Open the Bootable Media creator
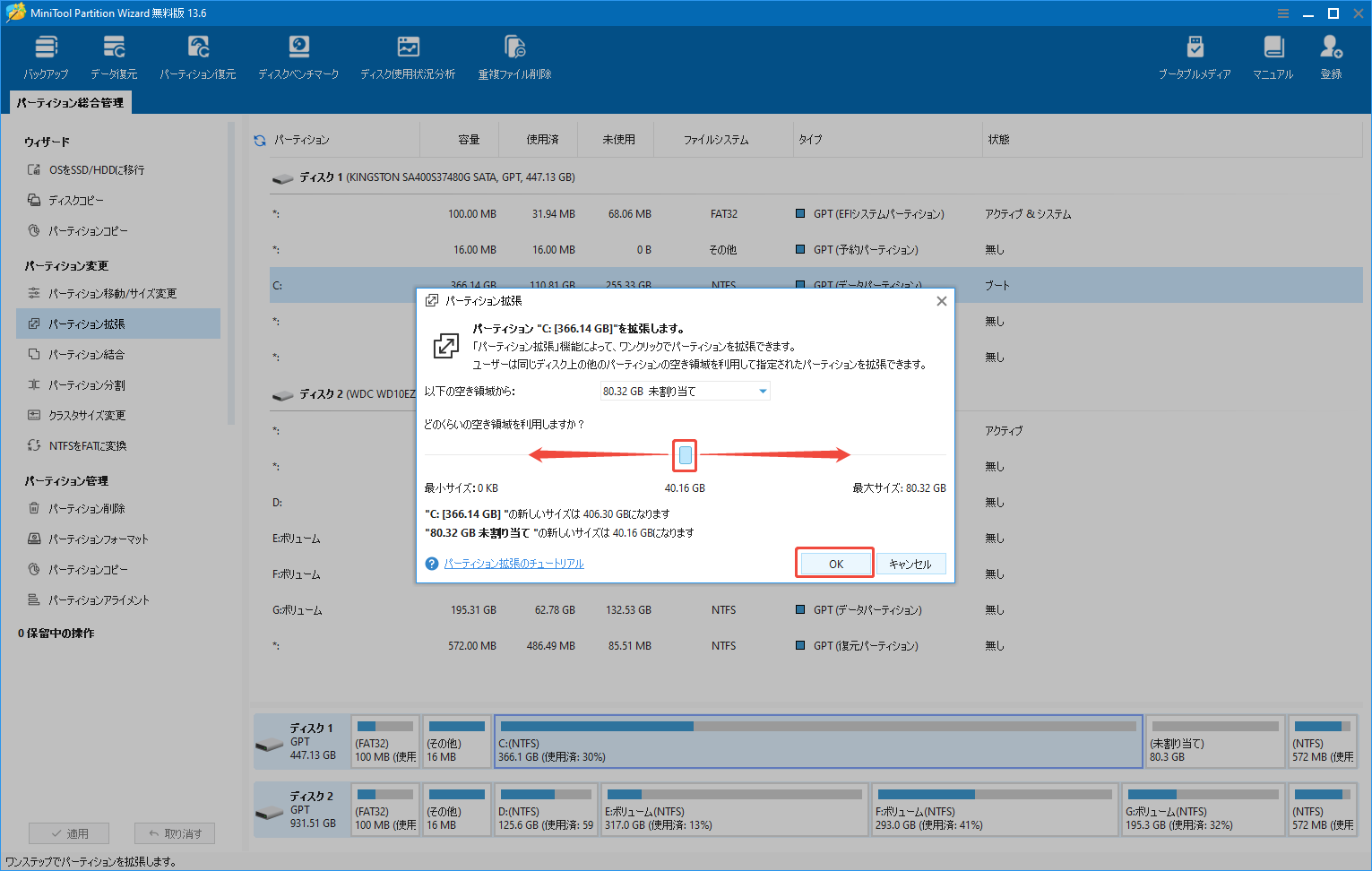Screen dimensions: 1372x871 pos(1195,56)
